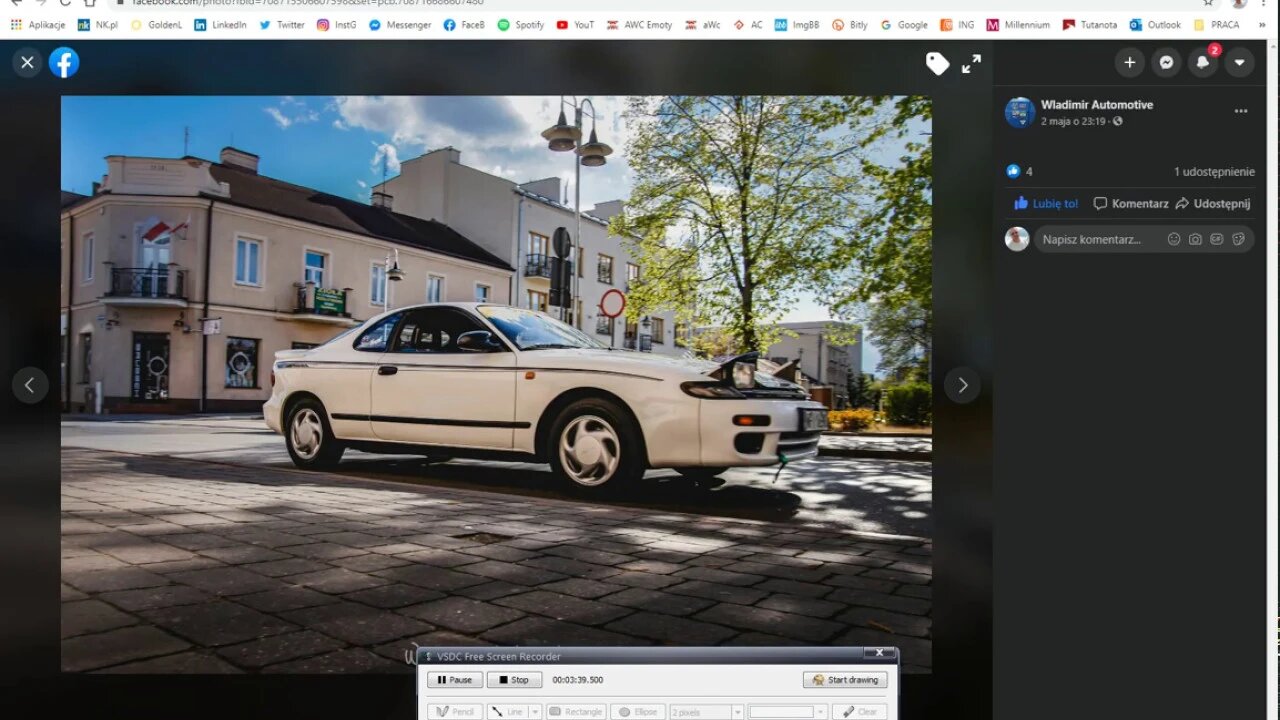Image resolution: width=1280 pixels, height=720 pixels.
Task: Attach a photo to the comment
Action: [x=1195, y=239]
